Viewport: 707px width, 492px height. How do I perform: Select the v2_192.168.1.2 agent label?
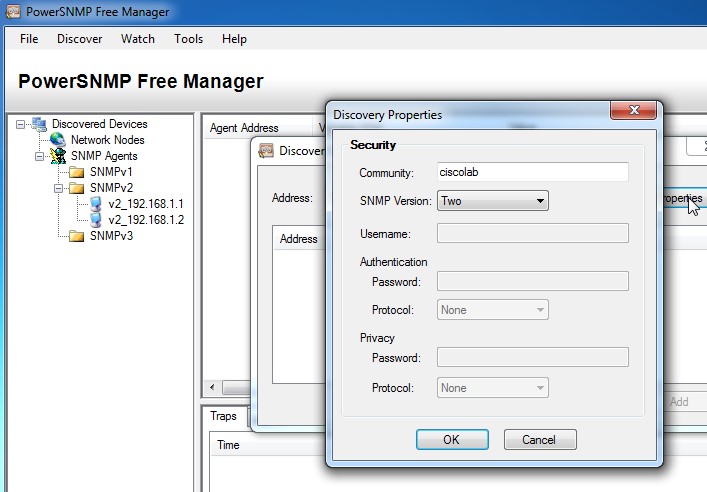[x=146, y=220]
